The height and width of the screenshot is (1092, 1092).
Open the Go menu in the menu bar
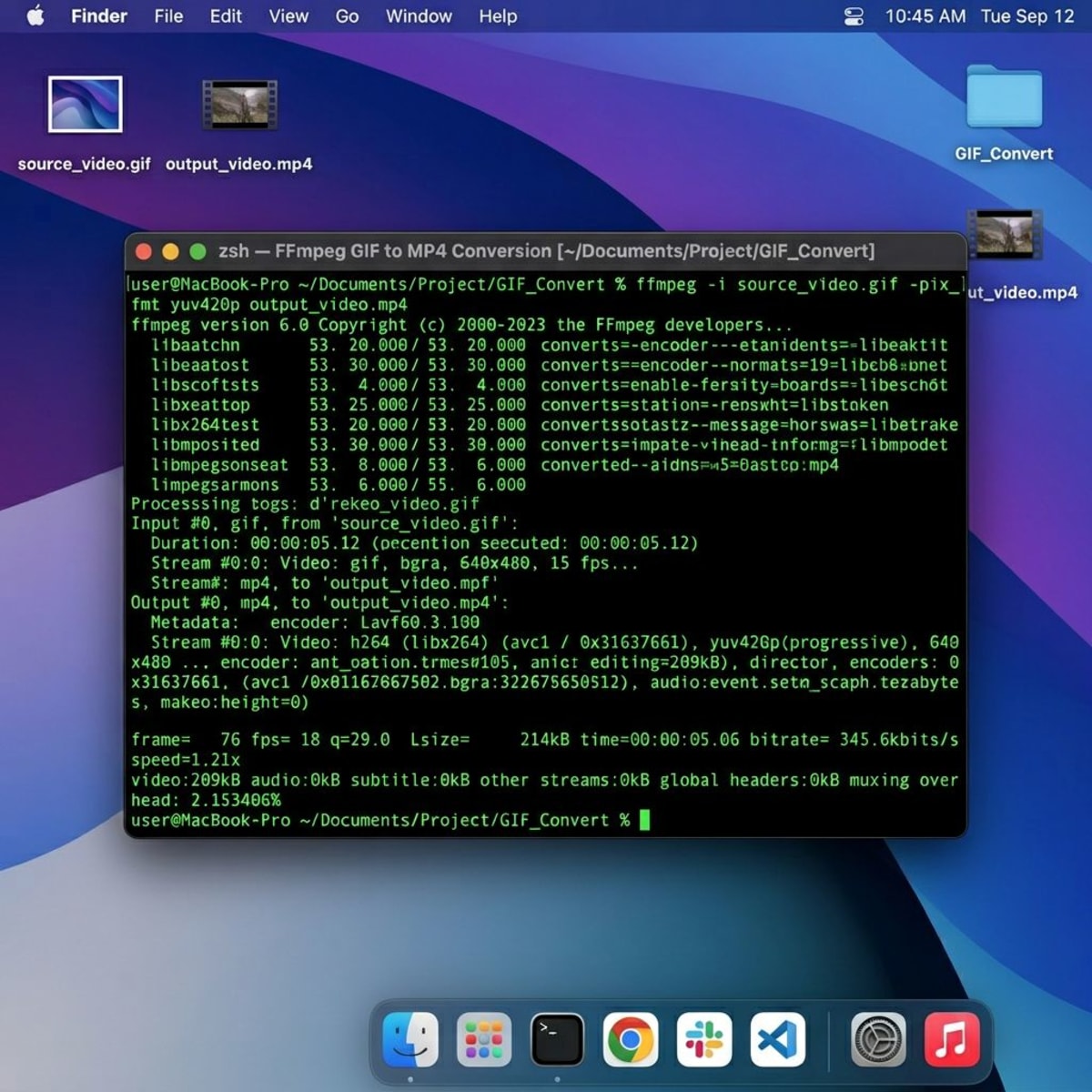(347, 15)
